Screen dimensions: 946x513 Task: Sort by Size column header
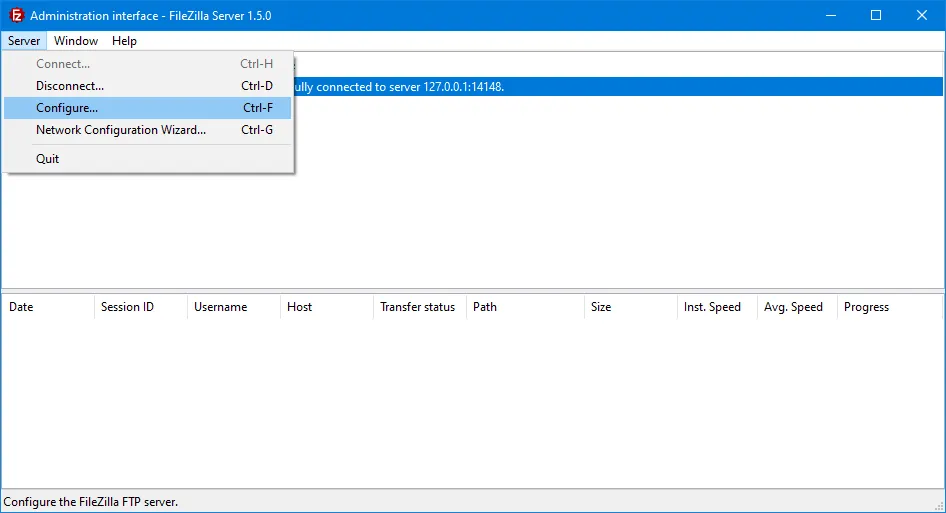point(630,307)
